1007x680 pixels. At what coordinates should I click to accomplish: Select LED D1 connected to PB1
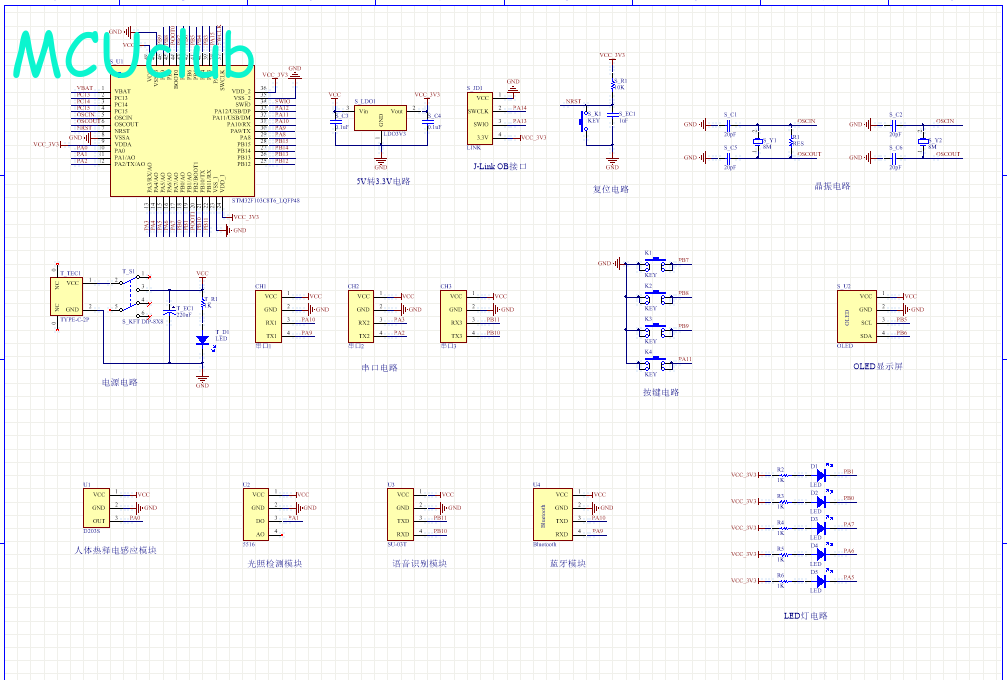coord(820,475)
